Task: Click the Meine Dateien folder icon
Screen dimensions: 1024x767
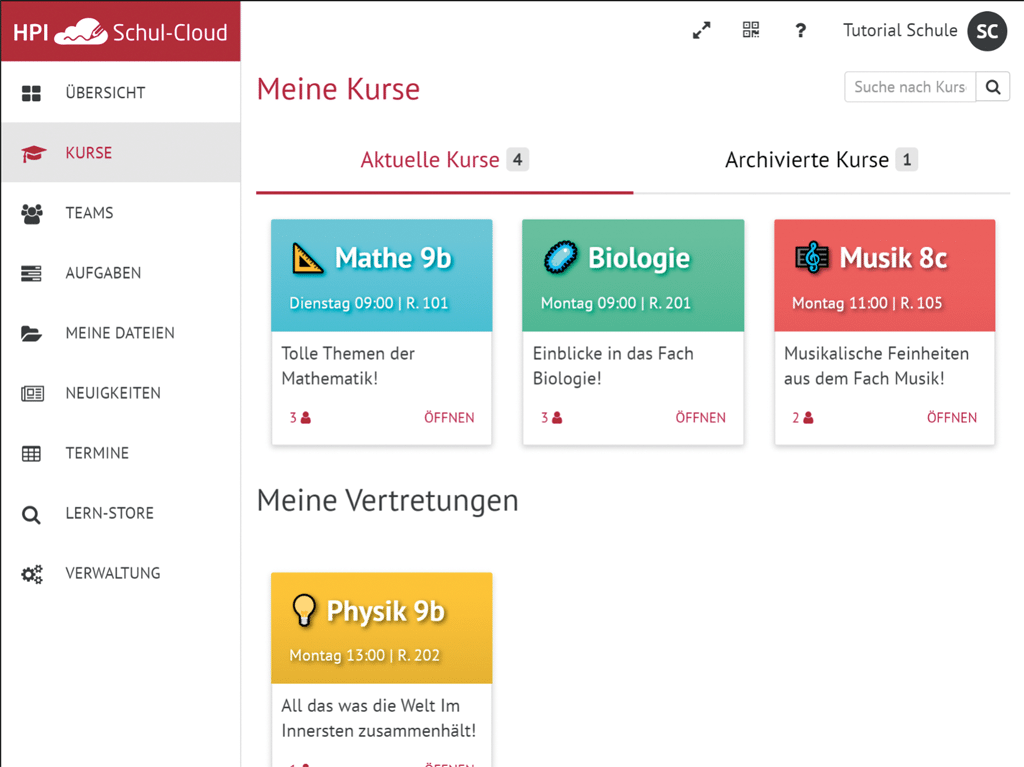Action: point(33,332)
